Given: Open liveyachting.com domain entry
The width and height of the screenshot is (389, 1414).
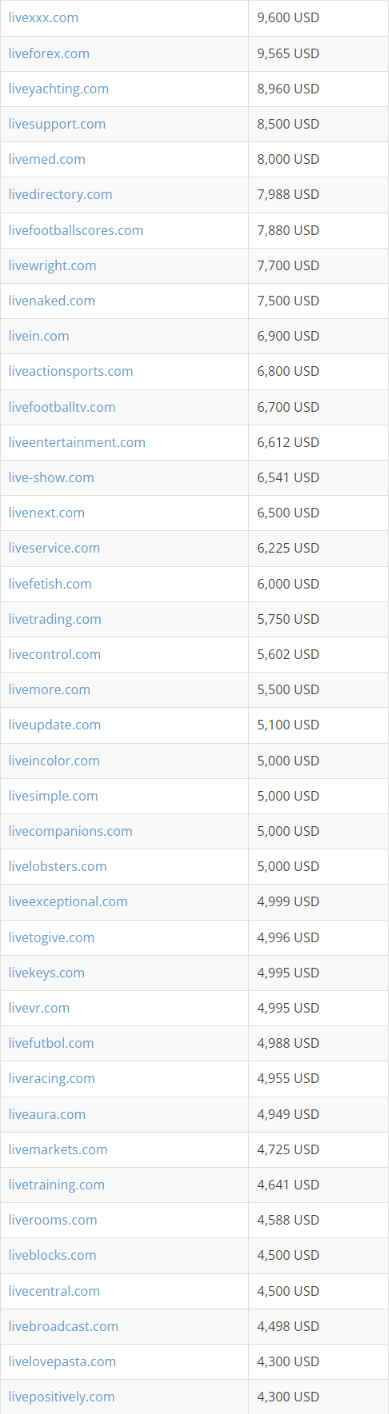Looking at the screenshot, I should [x=58, y=88].
